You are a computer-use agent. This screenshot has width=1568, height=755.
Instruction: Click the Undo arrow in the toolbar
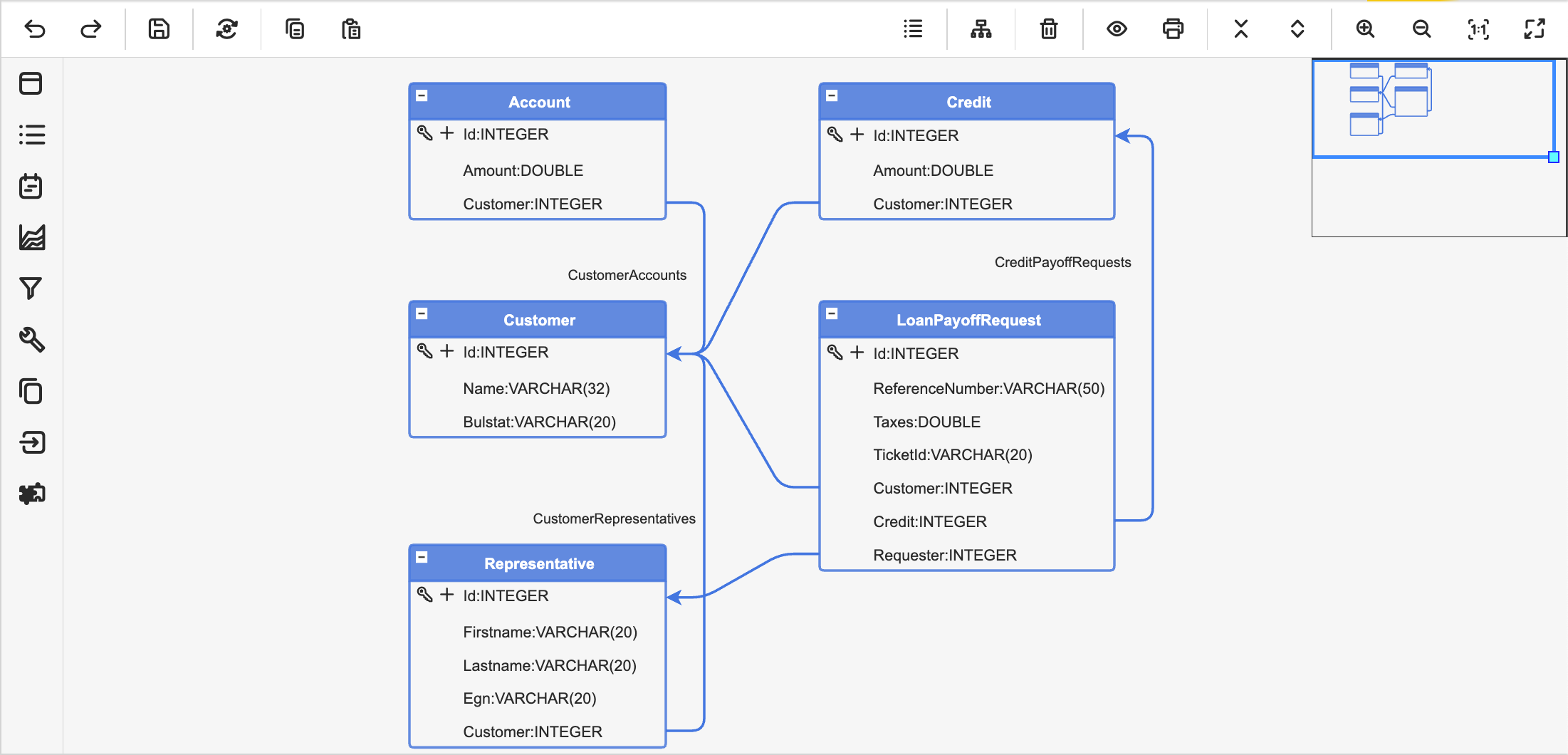click(35, 29)
